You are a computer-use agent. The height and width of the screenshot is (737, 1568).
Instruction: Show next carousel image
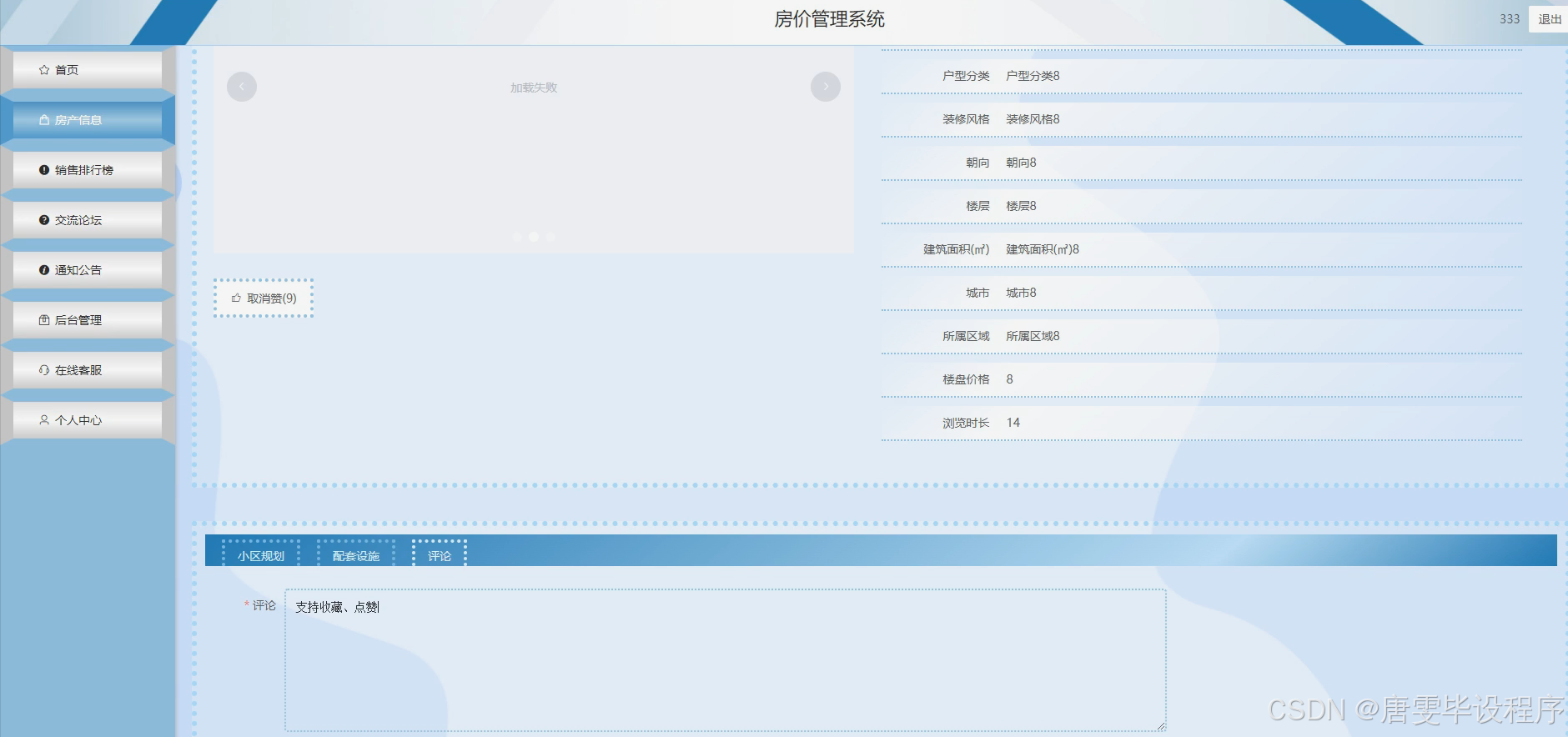point(826,87)
